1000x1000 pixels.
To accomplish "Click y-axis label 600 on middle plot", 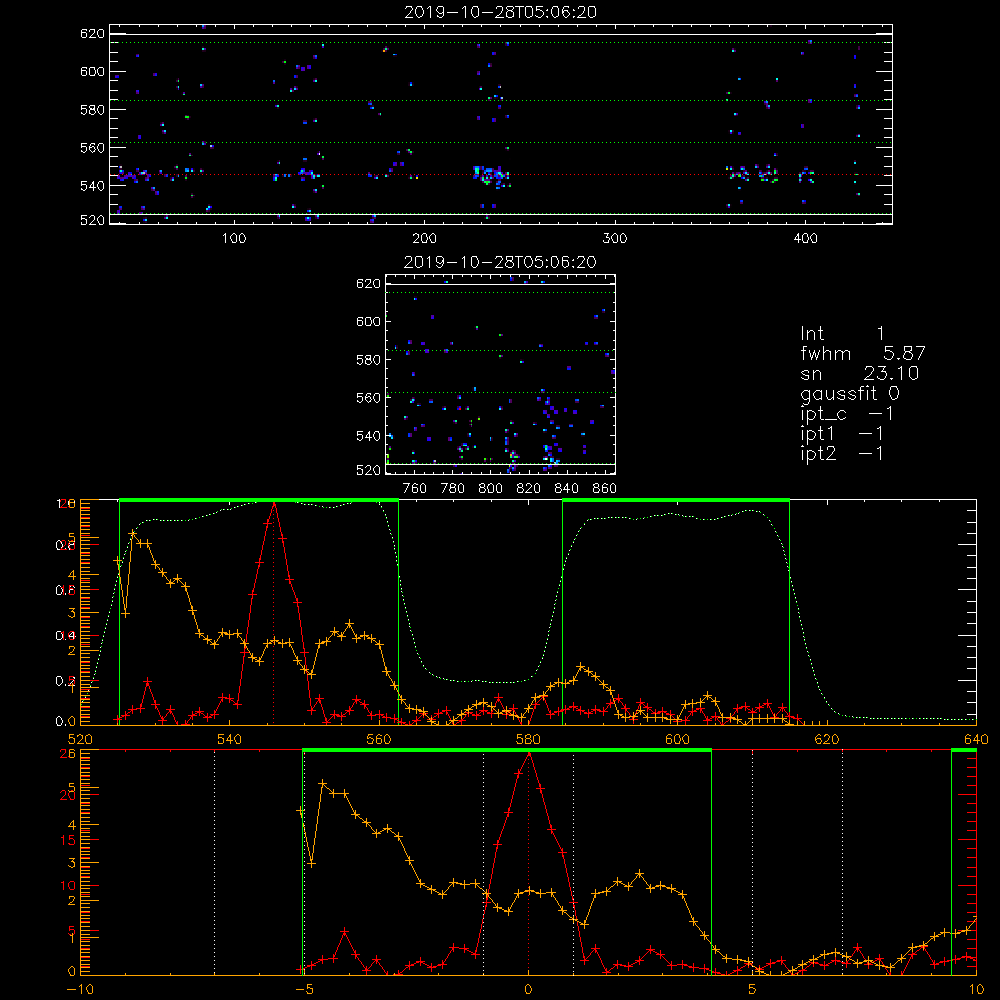I will 368,321.
